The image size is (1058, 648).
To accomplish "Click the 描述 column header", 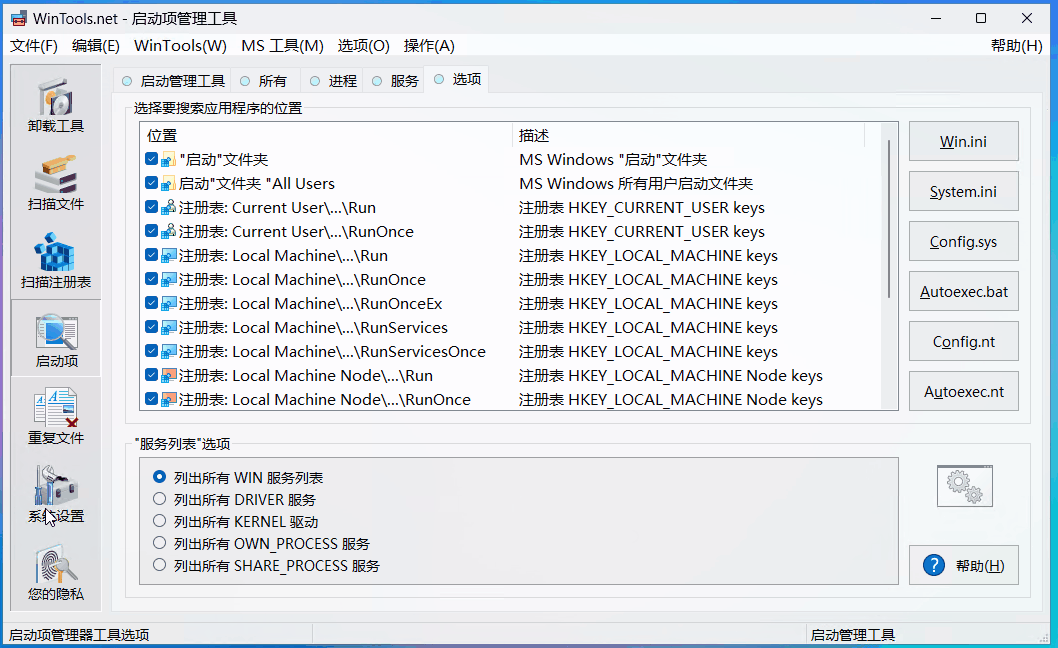I will pyautogui.click(x=688, y=136).
